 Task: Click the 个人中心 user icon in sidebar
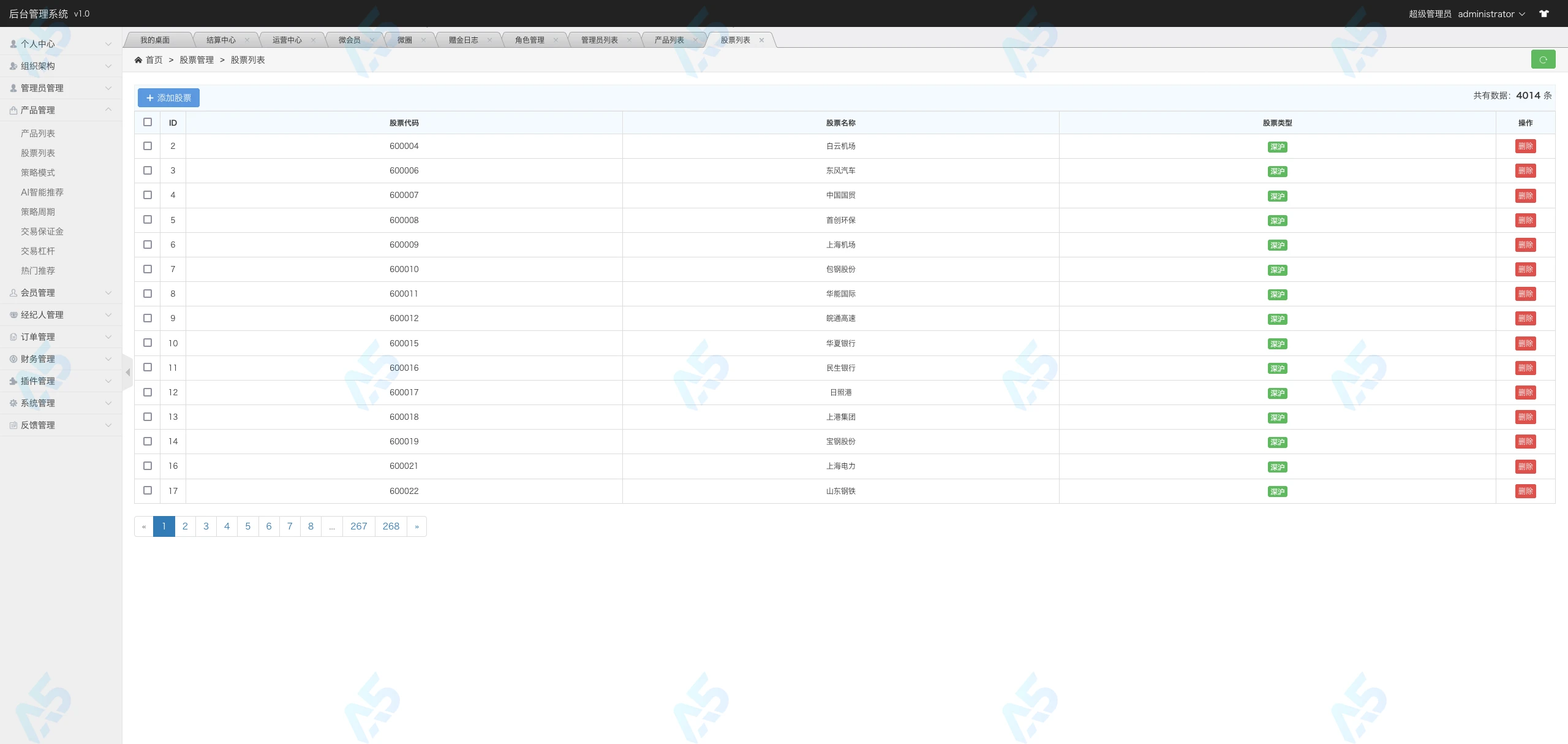click(x=13, y=44)
